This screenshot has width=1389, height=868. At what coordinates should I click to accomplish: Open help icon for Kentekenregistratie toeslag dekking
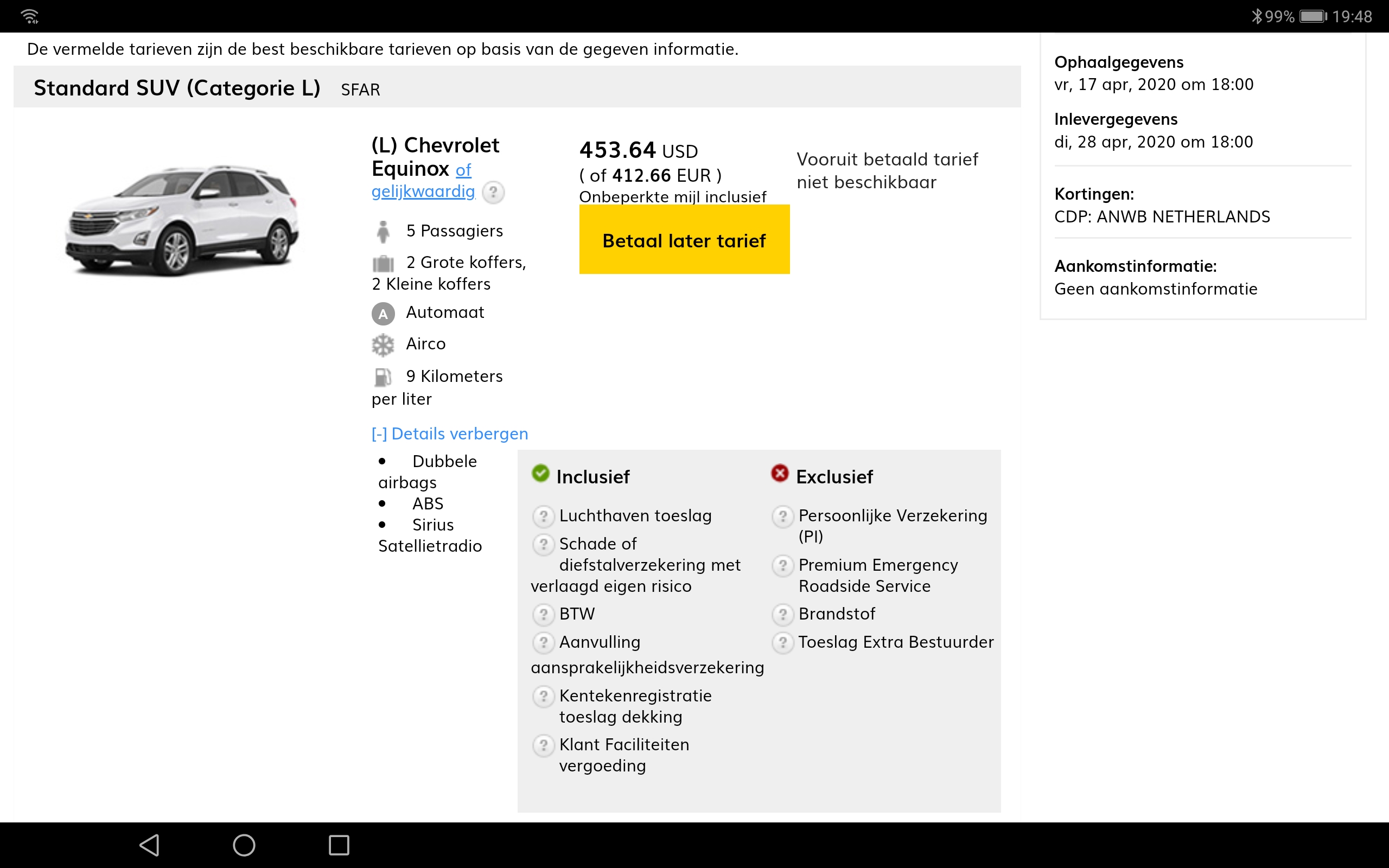(543, 697)
